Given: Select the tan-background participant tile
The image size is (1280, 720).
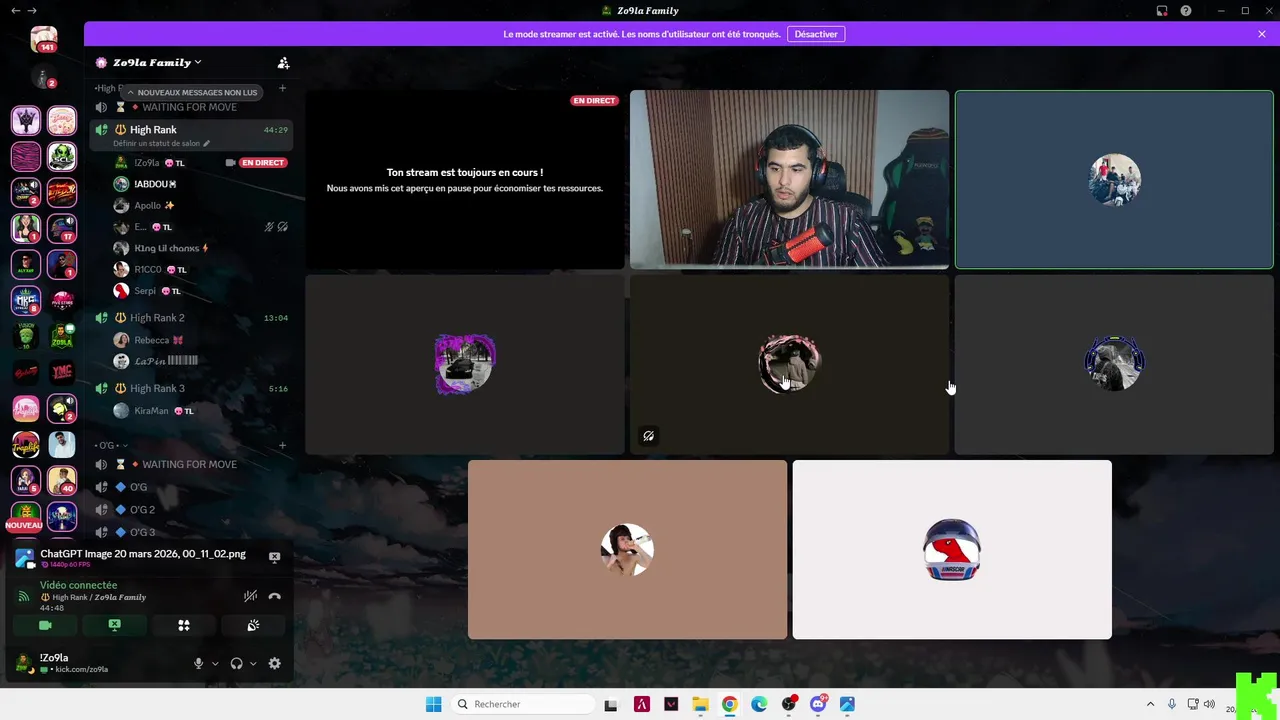Looking at the screenshot, I should click(627, 549).
